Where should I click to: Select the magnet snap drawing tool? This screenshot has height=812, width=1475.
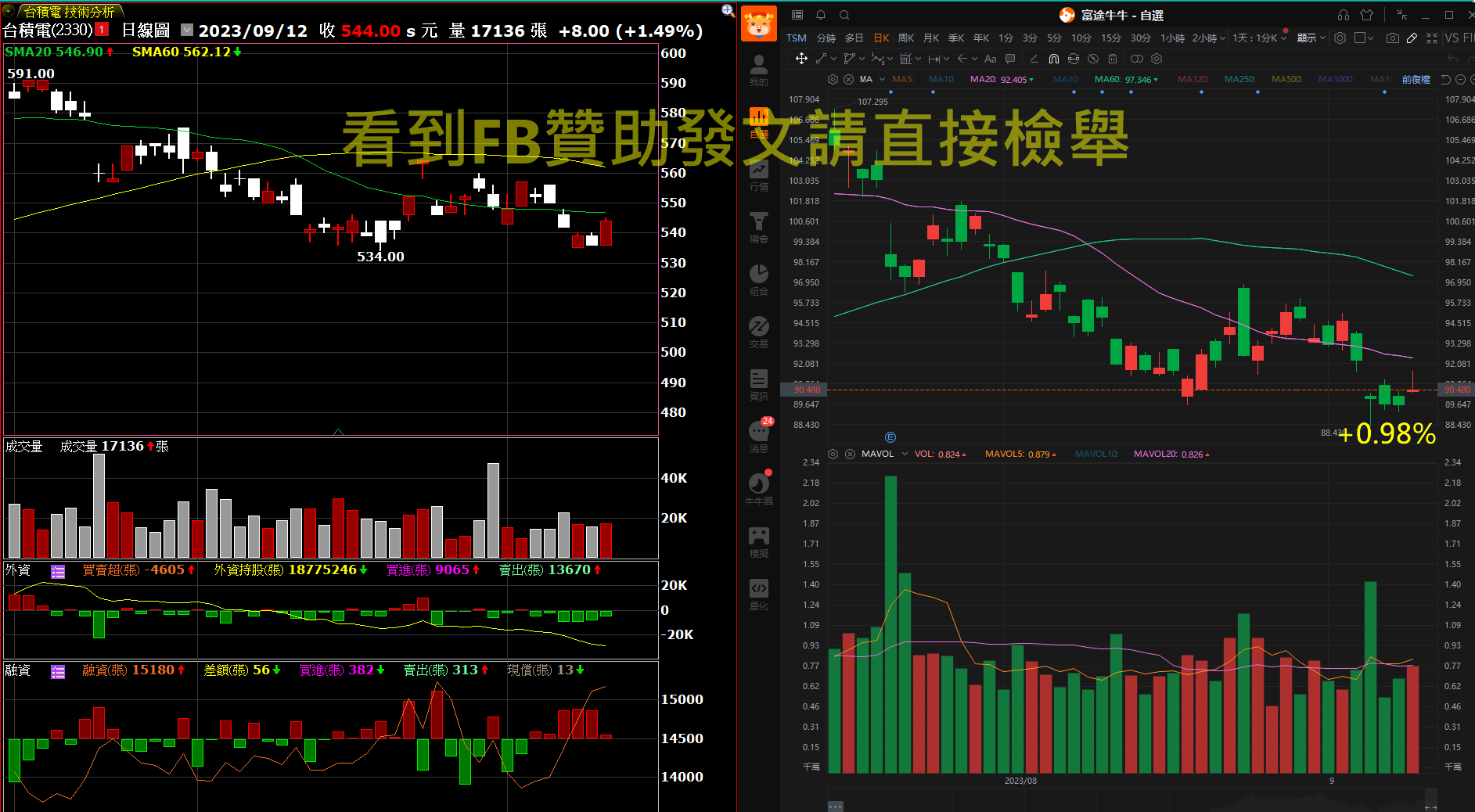click(x=1054, y=59)
